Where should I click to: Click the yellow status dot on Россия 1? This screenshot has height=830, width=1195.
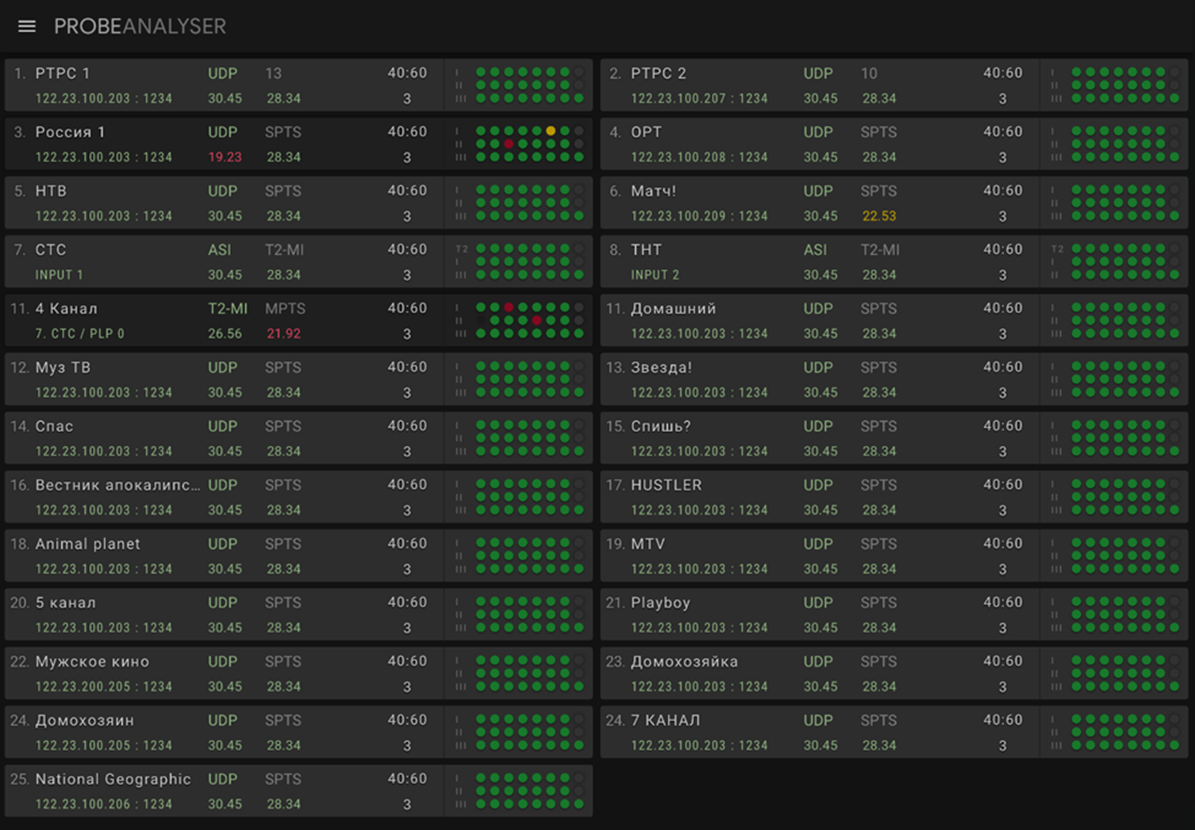[551, 131]
